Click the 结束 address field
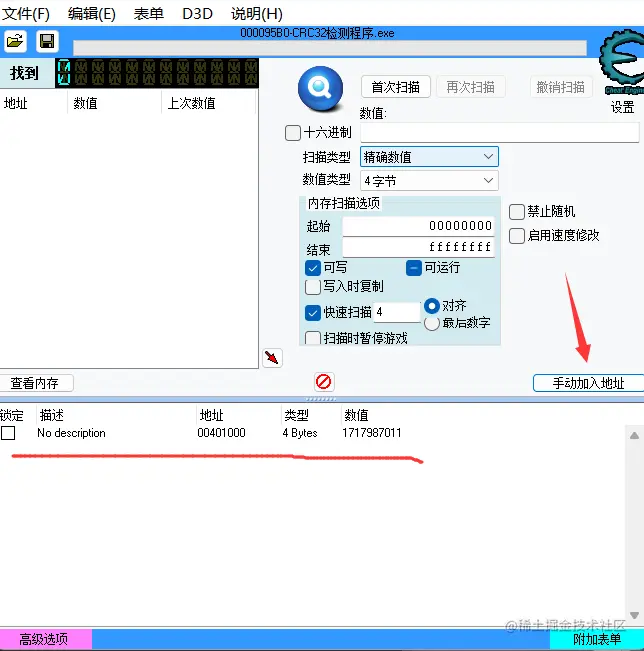Screen dimensions: 644x651 [x=418, y=247]
